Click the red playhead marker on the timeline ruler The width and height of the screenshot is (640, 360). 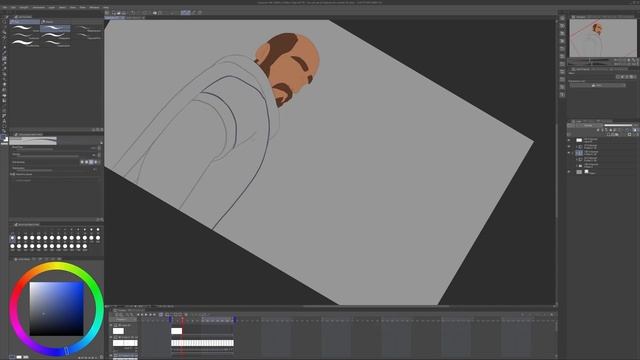coord(182,320)
